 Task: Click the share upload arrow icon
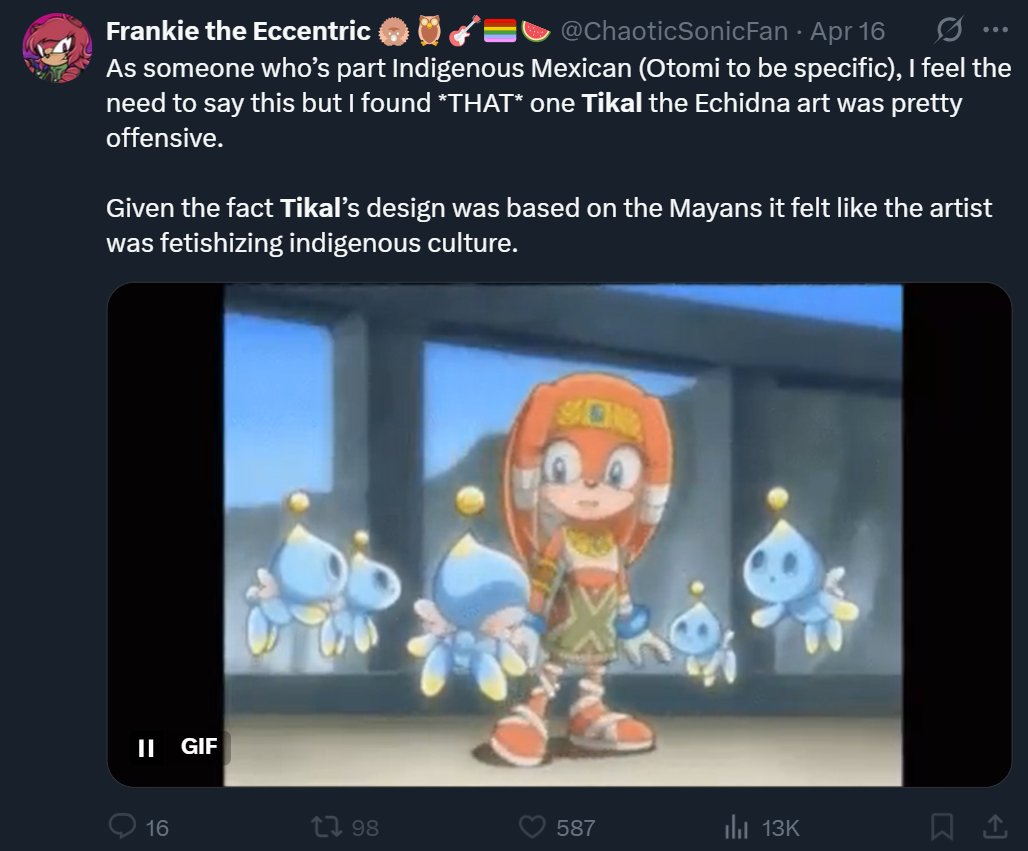point(993,826)
